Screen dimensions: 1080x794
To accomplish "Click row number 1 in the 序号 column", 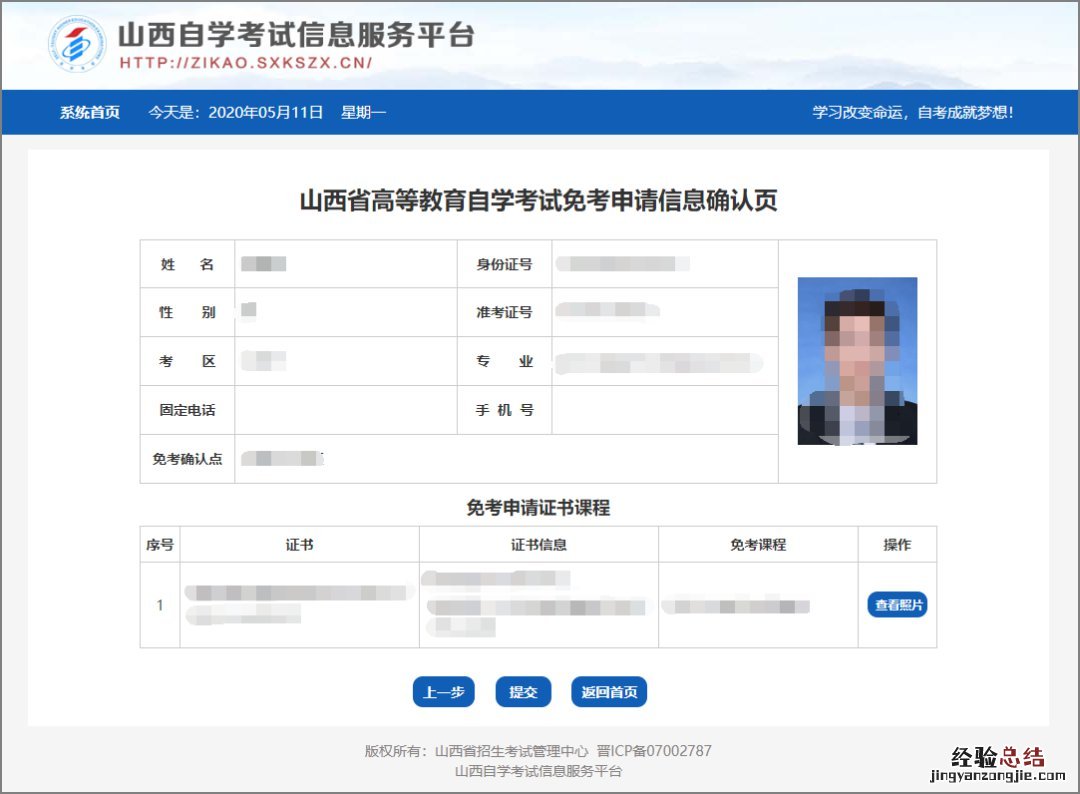I will (160, 605).
